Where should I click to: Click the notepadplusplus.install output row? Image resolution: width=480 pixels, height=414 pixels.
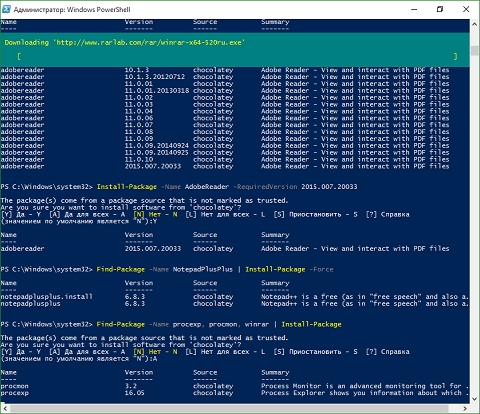pyautogui.click(x=235, y=297)
